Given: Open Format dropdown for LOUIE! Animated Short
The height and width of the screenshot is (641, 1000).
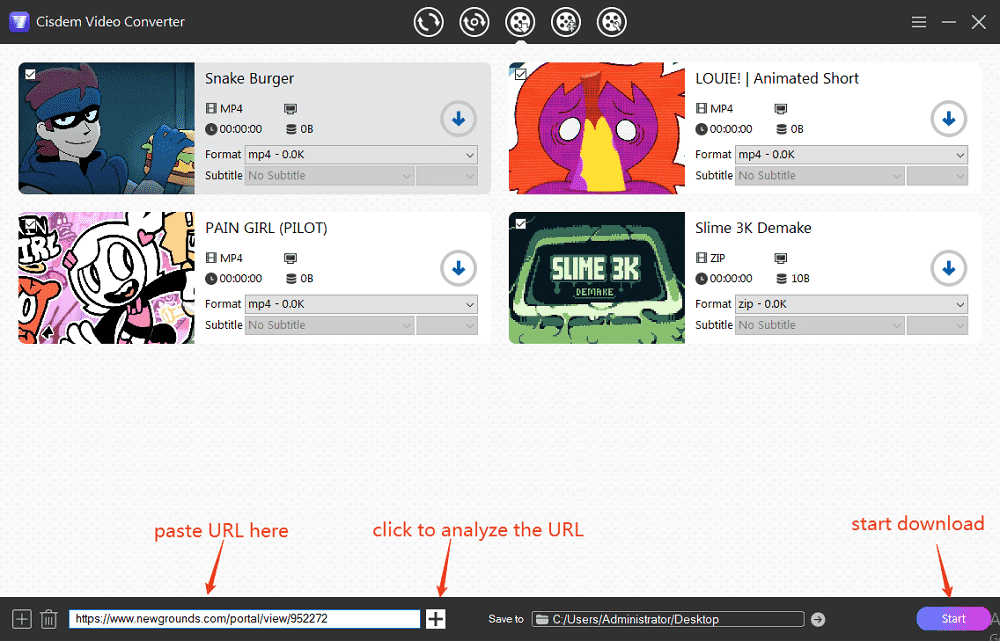Looking at the screenshot, I should coord(851,154).
